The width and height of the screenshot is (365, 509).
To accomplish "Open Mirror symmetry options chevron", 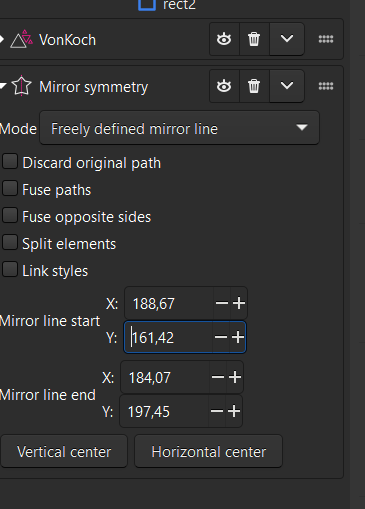I will click(287, 86).
